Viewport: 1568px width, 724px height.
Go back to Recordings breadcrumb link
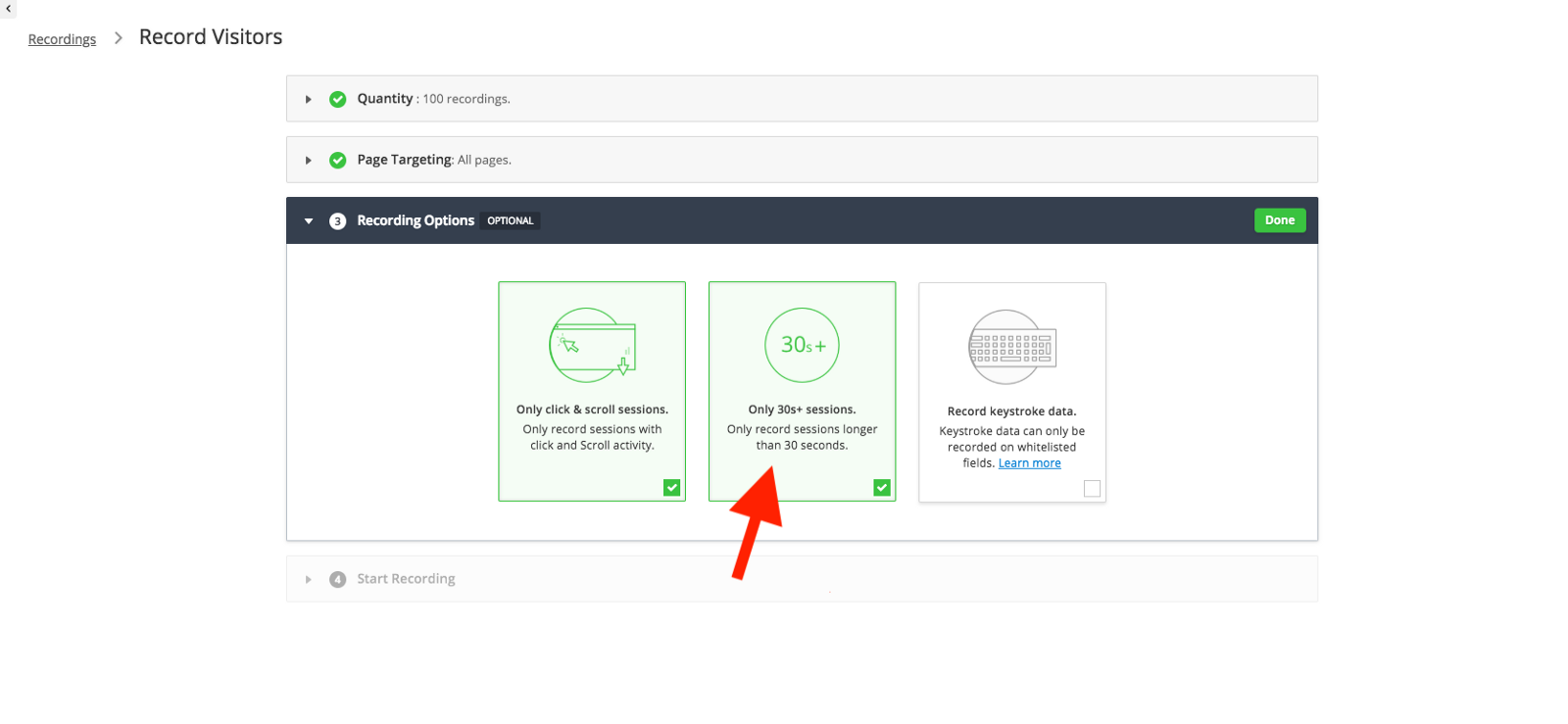(x=62, y=39)
